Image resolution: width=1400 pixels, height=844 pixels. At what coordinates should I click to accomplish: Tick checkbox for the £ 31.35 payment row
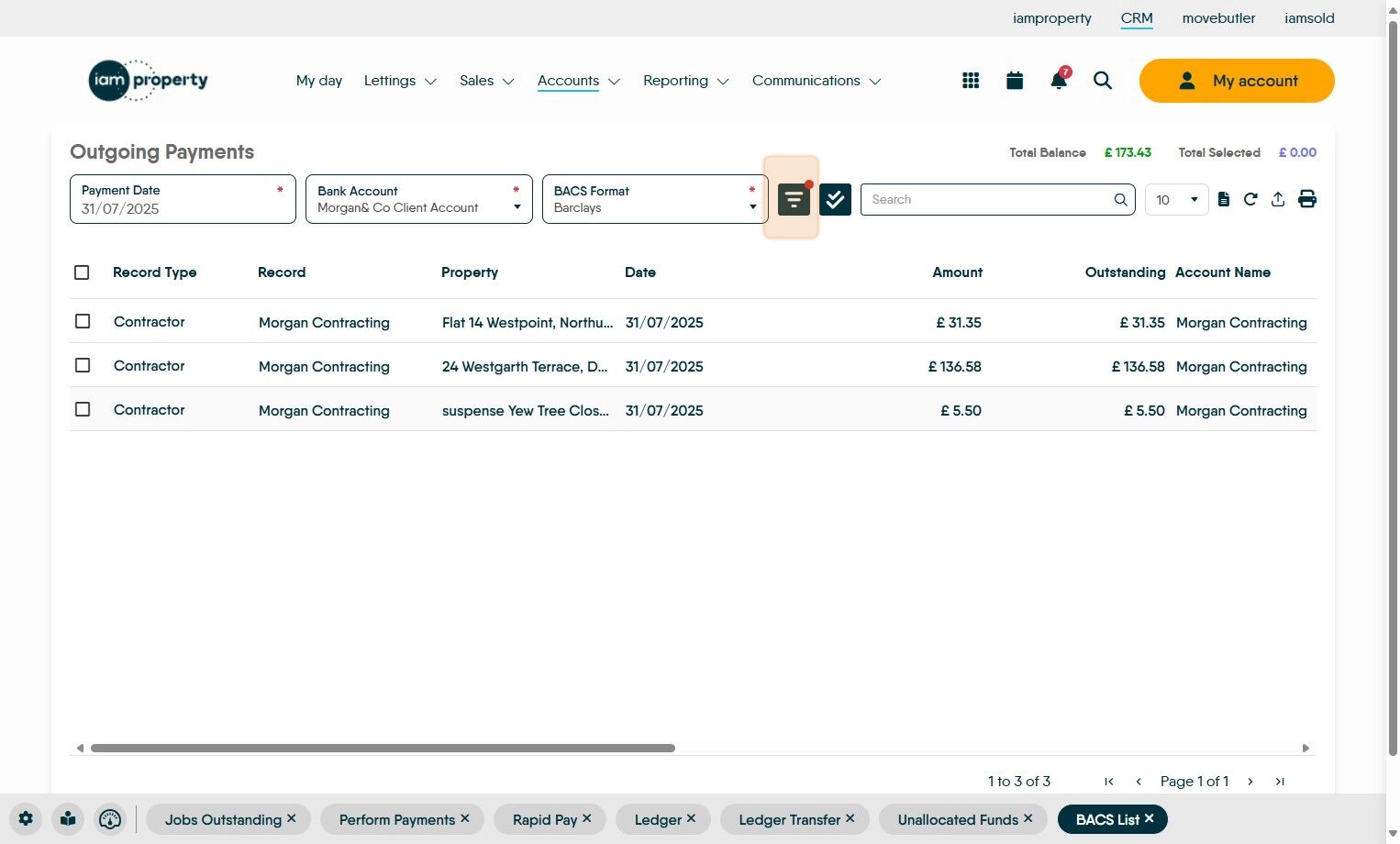click(83, 321)
